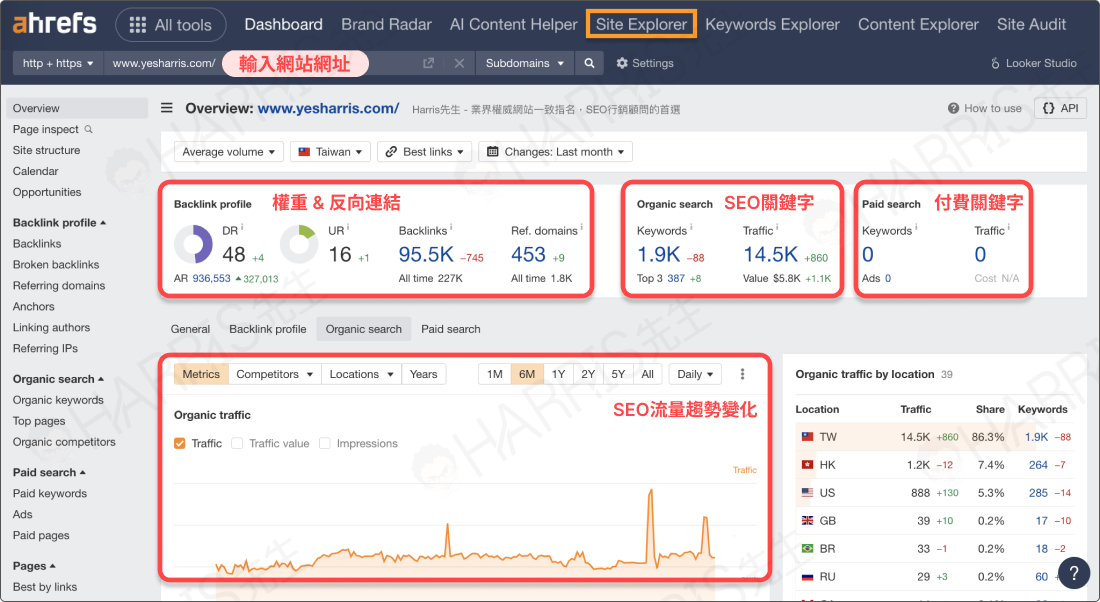Click the UR info icon
This screenshot has width=1100, height=602.
point(348,227)
